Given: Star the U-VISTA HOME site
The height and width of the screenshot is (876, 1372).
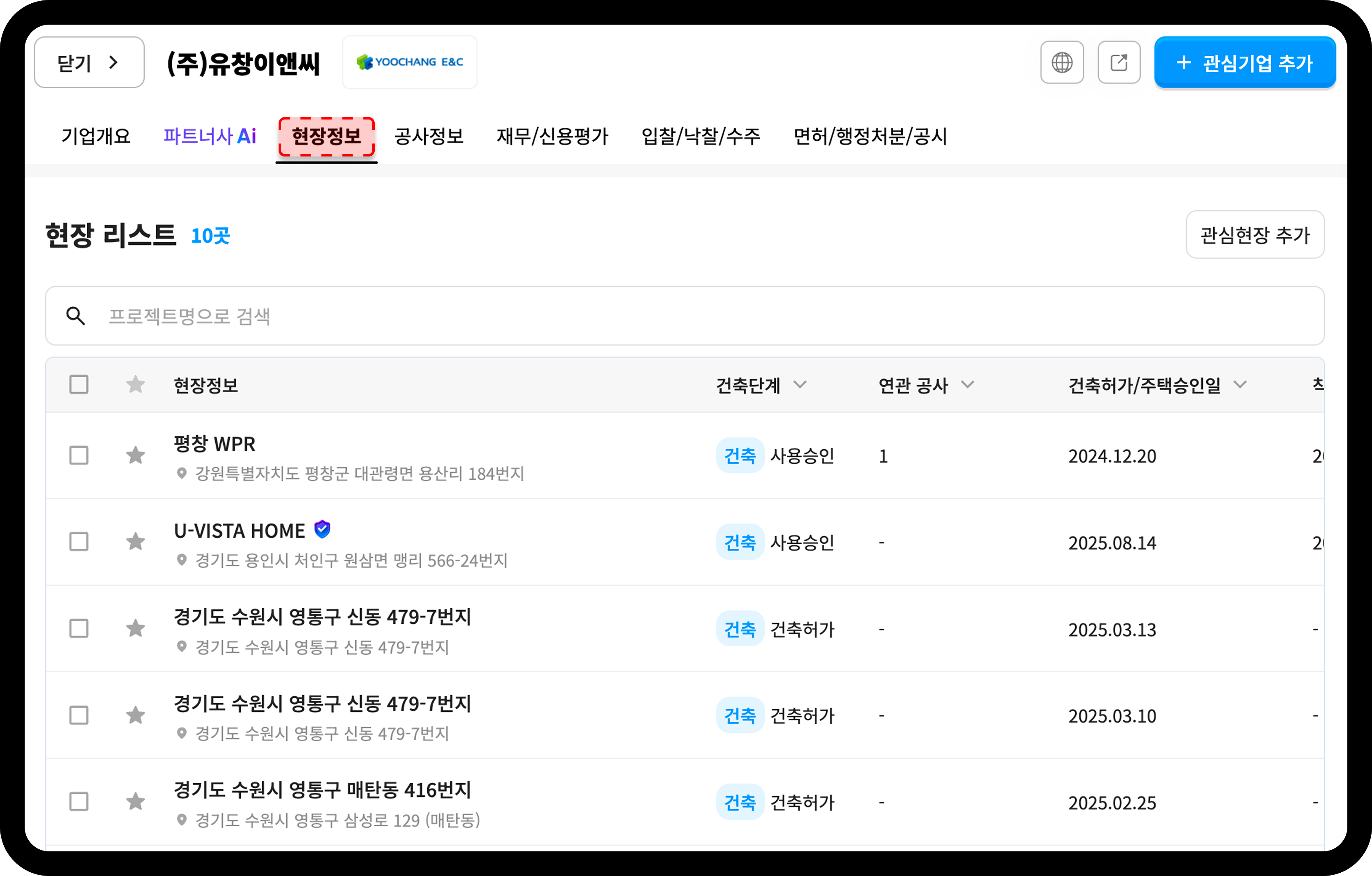Looking at the screenshot, I should (x=136, y=542).
